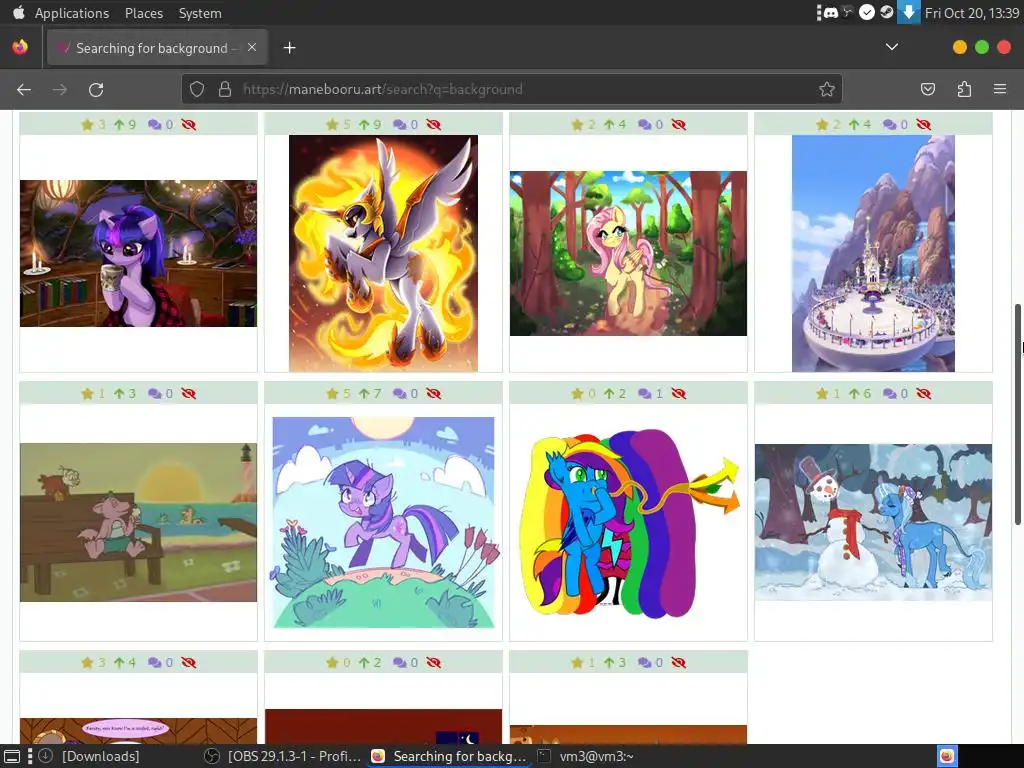
Task: Click the page's vertical scrollbar handle
Action: [x=1017, y=413]
